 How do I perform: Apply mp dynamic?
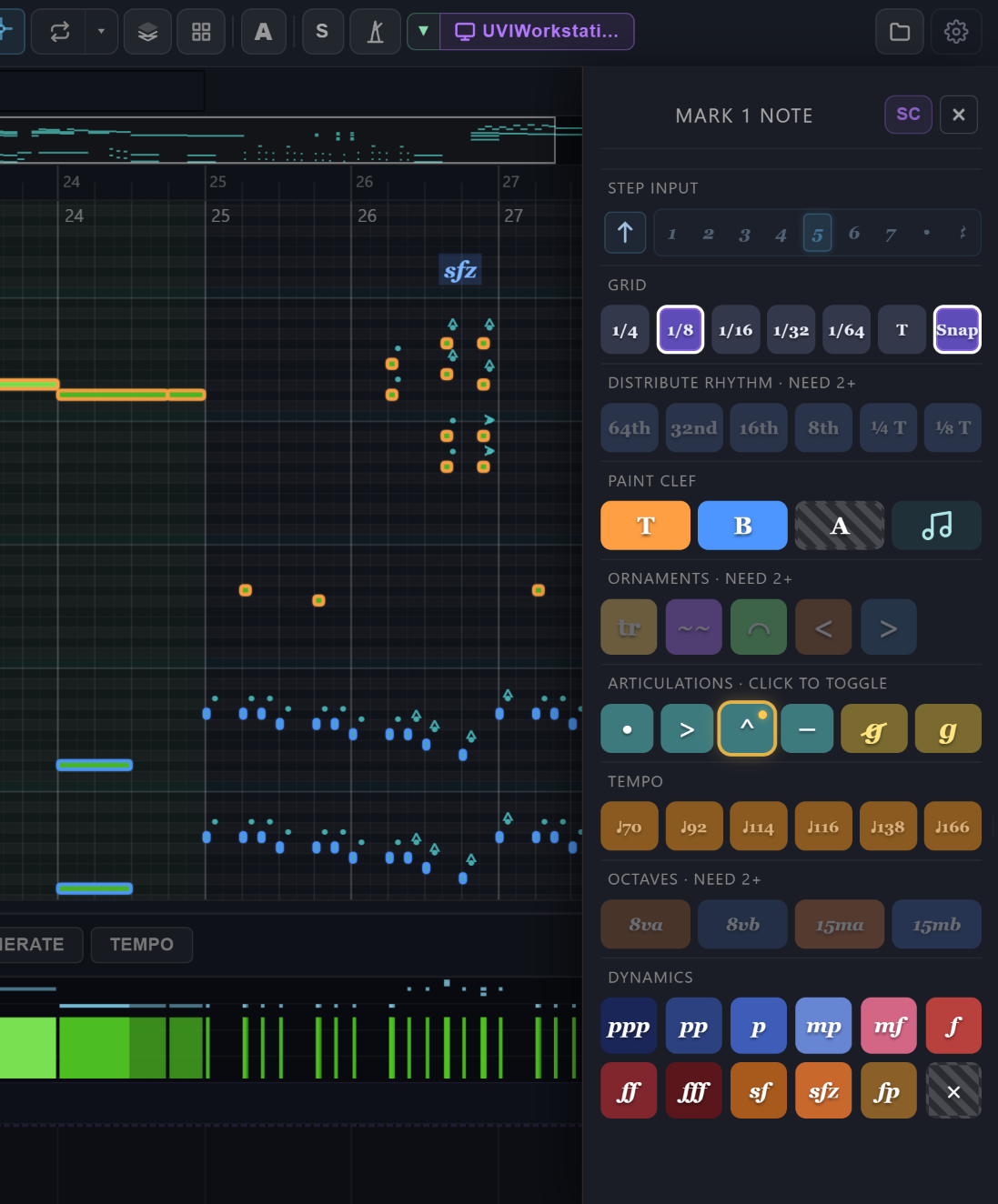823,1026
